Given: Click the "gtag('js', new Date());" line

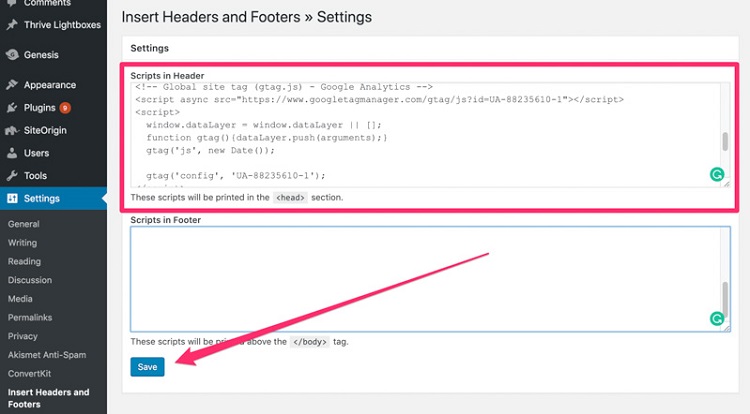Looking at the screenshot, I should coord(210,150).
